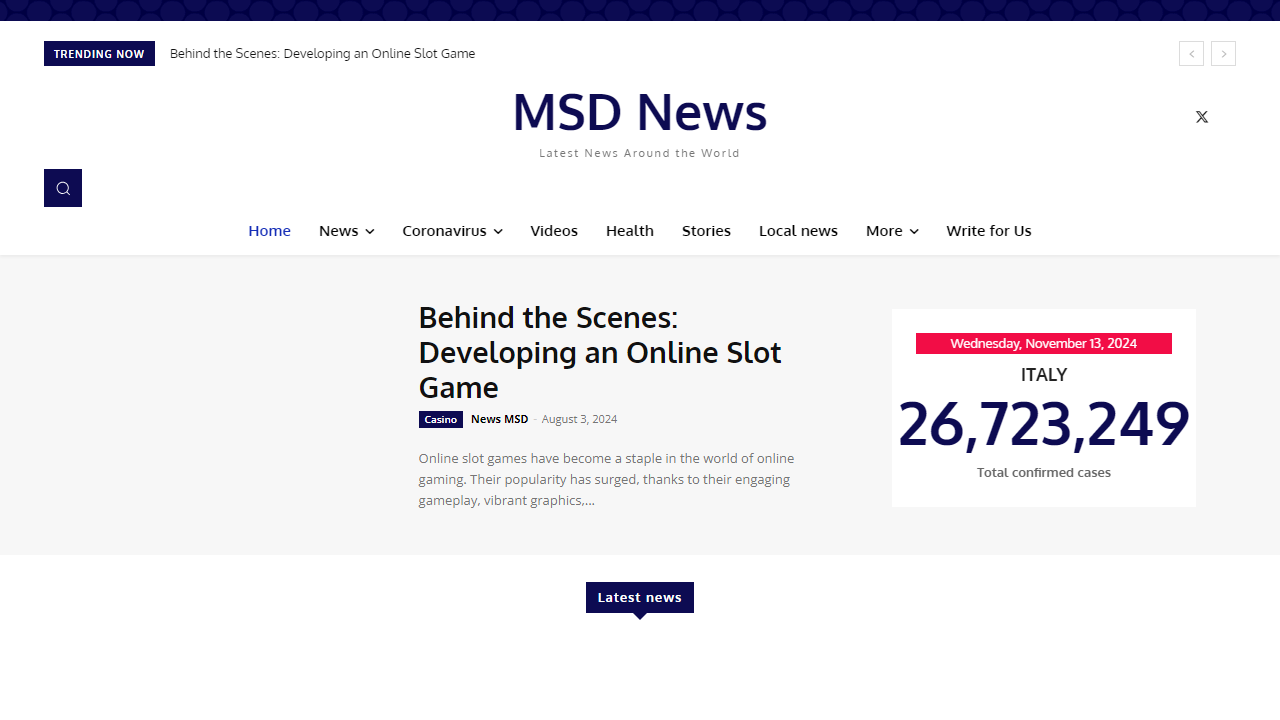Click the previous trending story arrow
Screen dimensions: 1280x720
[1191, 53]
